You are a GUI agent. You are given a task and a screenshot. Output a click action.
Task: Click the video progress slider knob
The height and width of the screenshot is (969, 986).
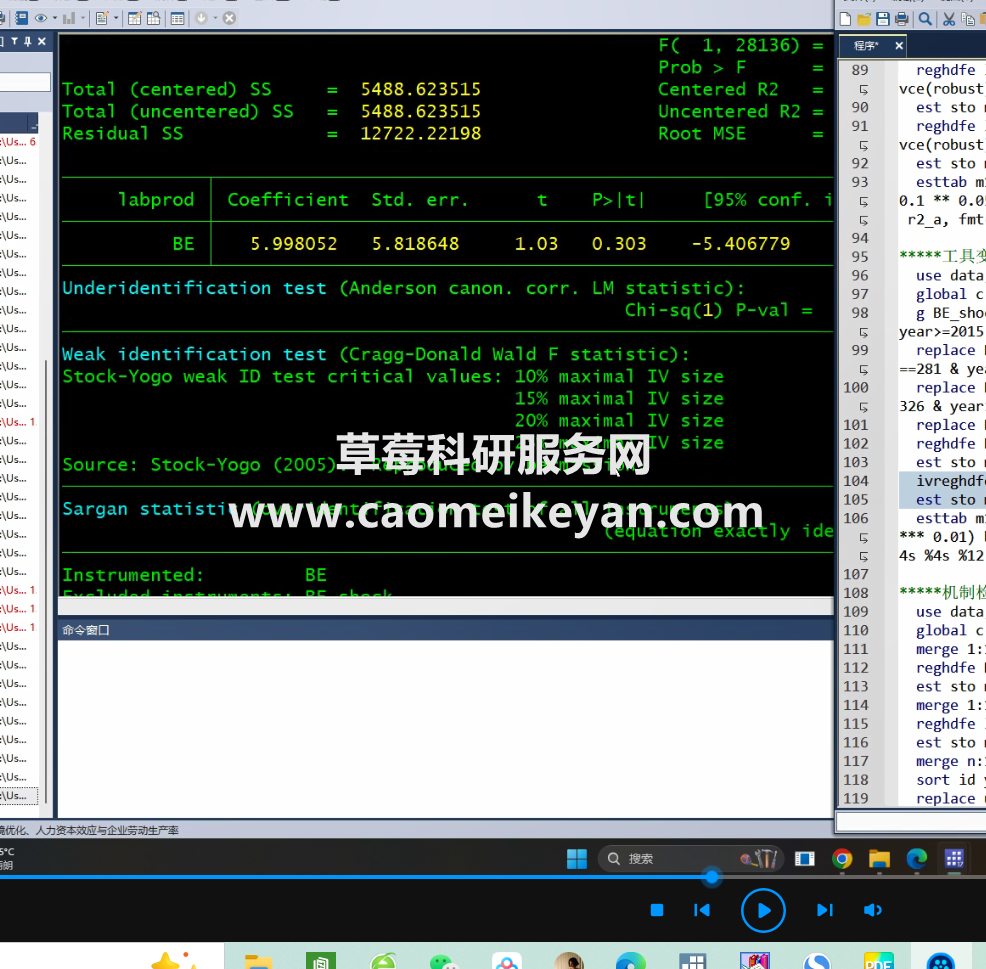coord(712,877)
